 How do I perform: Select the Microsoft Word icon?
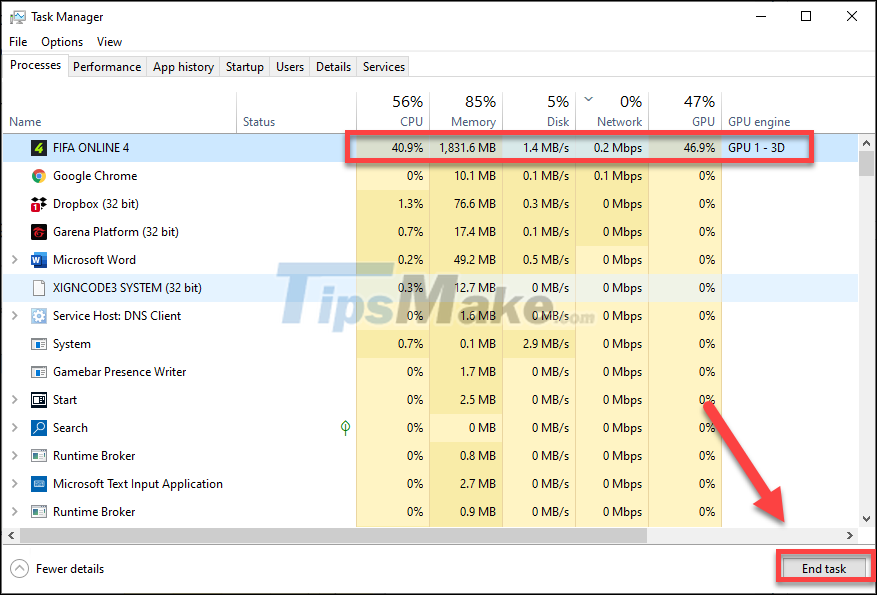37,259
